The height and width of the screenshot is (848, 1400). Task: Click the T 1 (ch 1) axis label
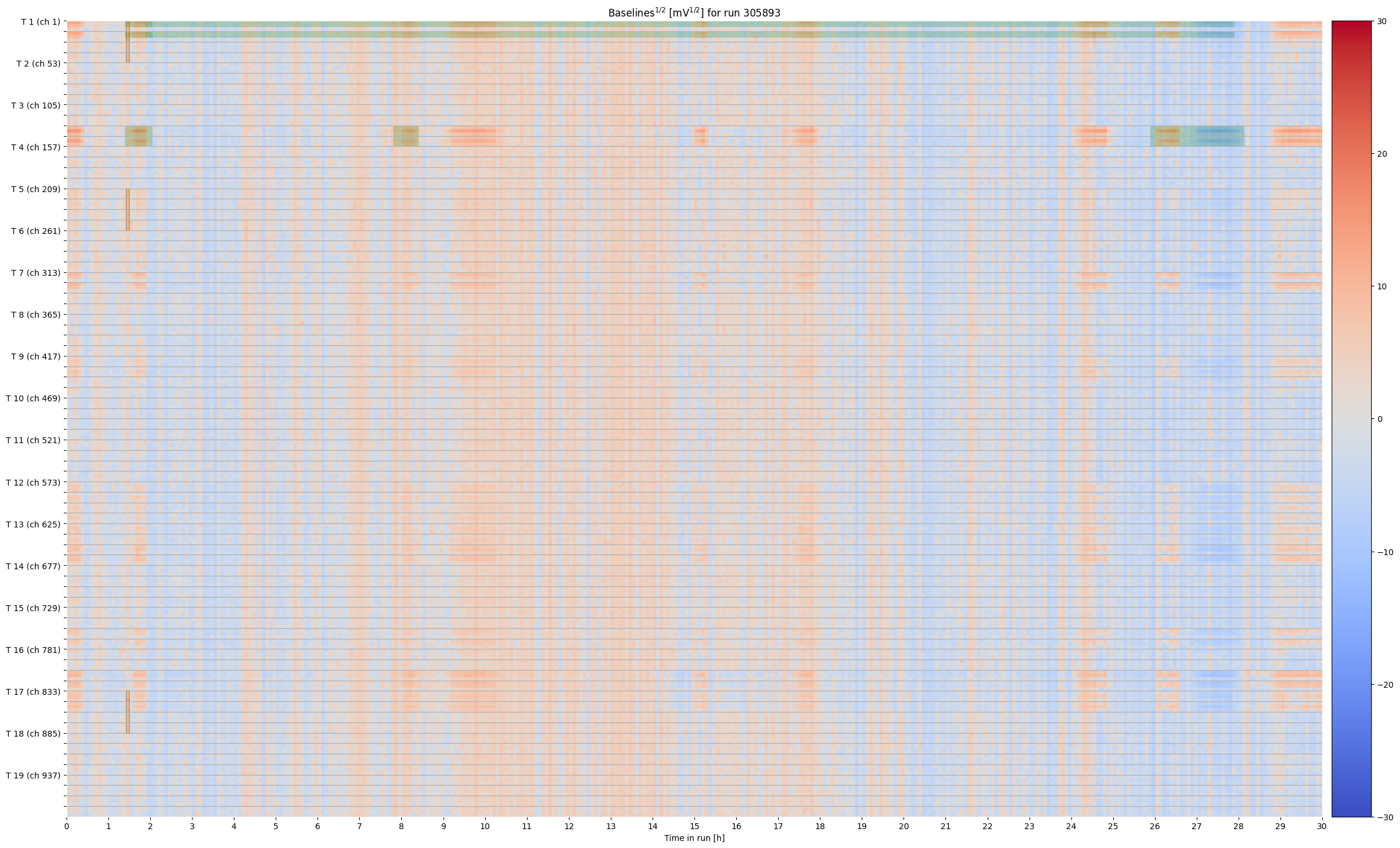click(x=40, y=22)
